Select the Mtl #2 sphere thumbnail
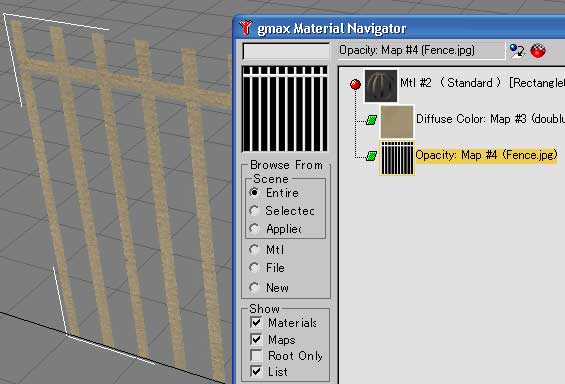This screenshot has width=565, height=384. (381, 86)
